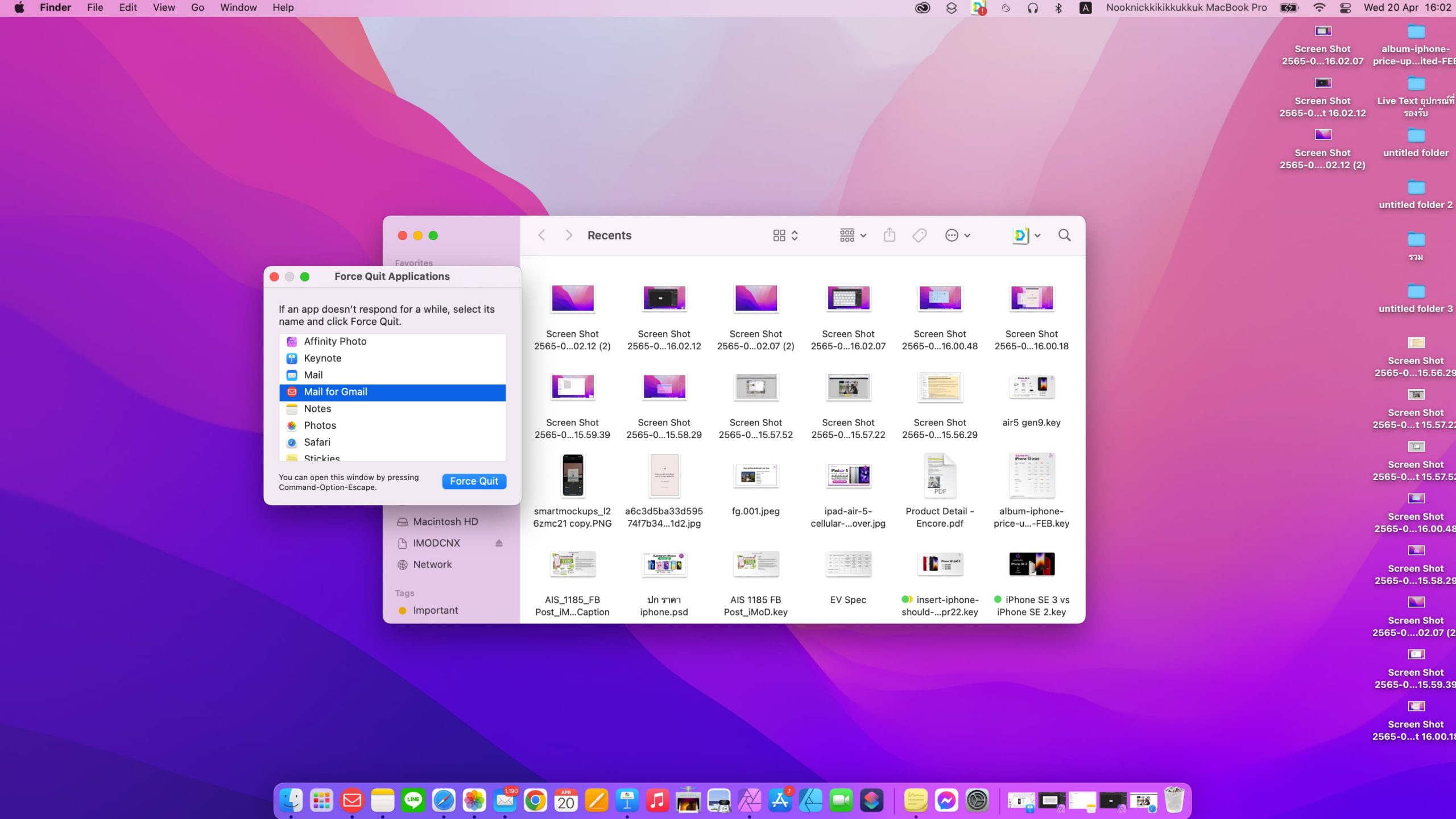Go back with the Finder back chevron

click(541, 235)
